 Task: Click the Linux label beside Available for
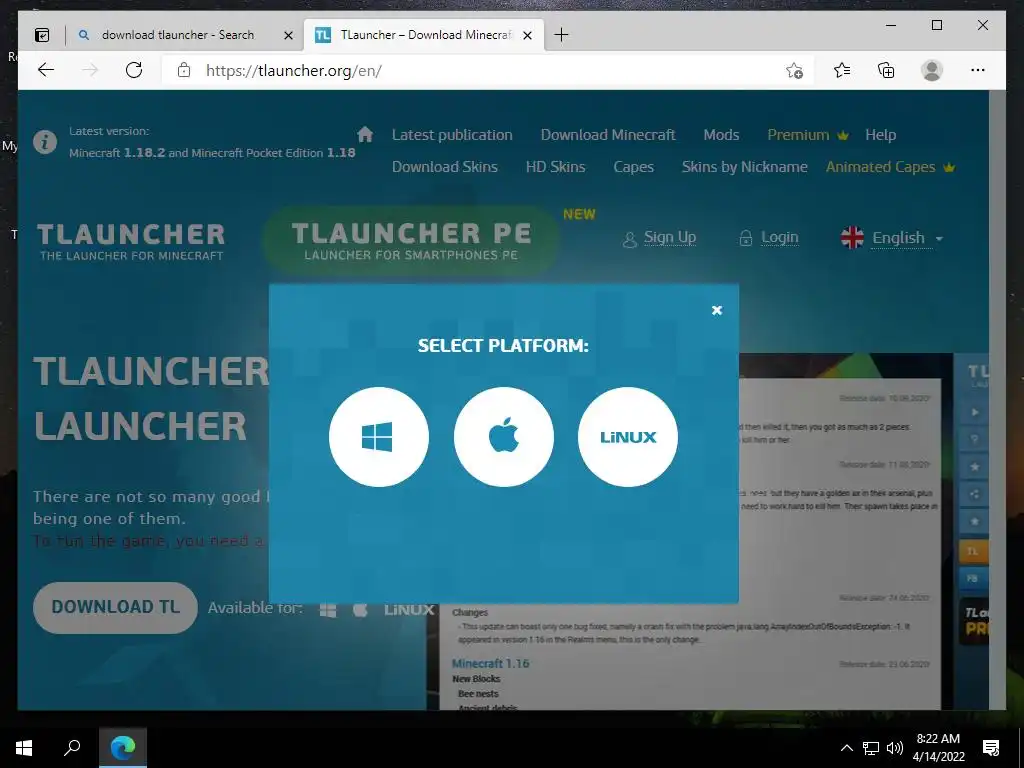coord(409,609)
